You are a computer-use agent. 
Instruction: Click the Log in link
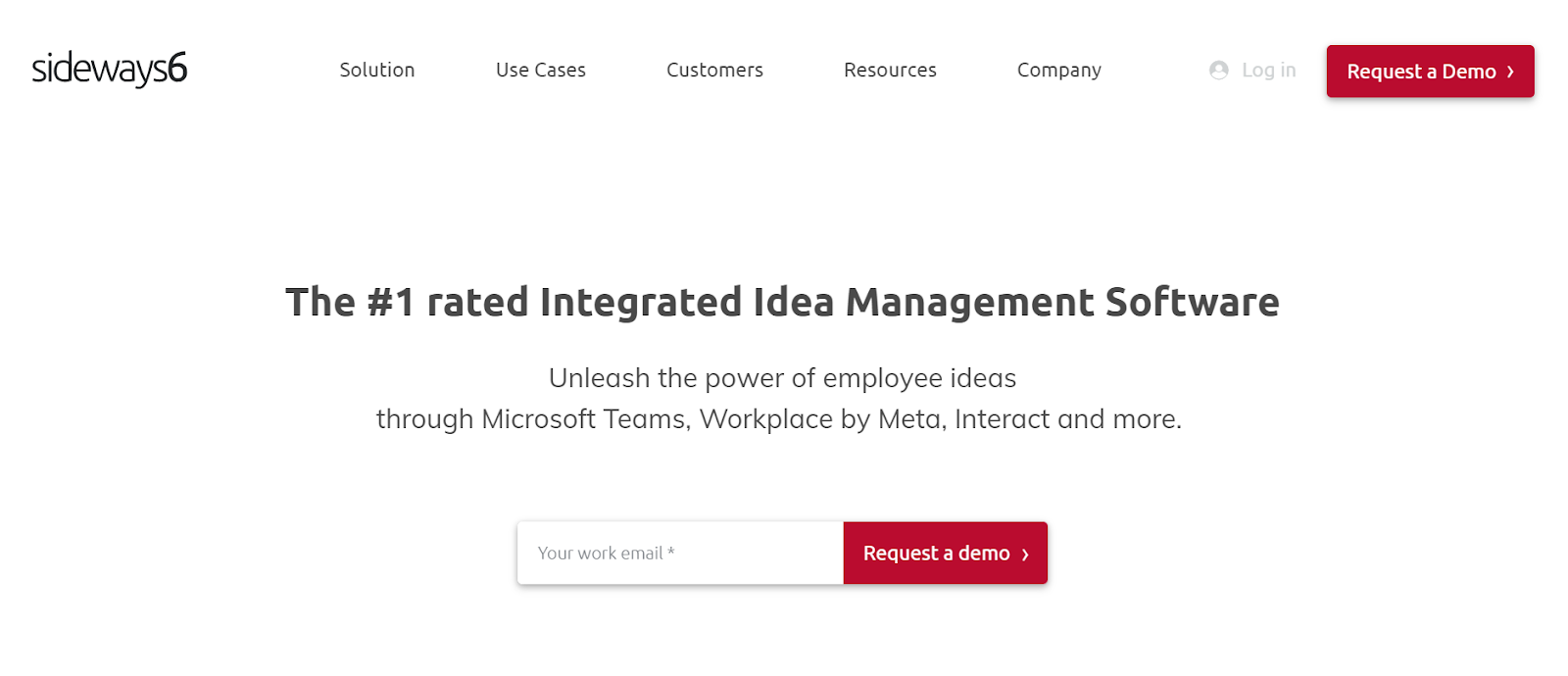(1268, 71)
